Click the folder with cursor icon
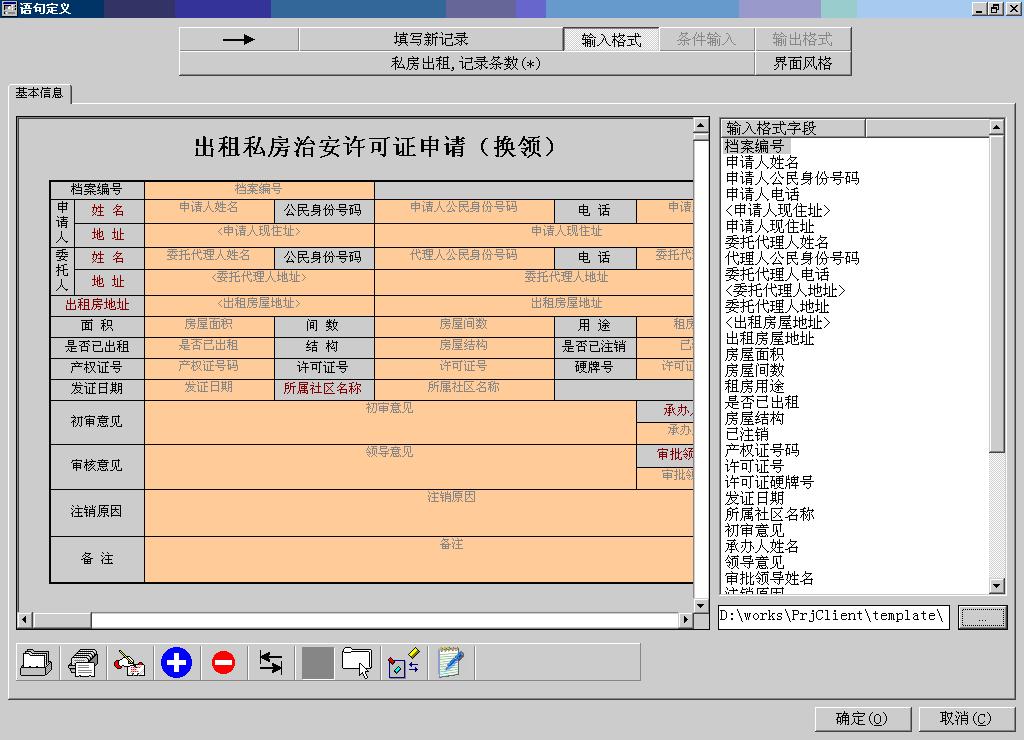 [x=357, y=662]
